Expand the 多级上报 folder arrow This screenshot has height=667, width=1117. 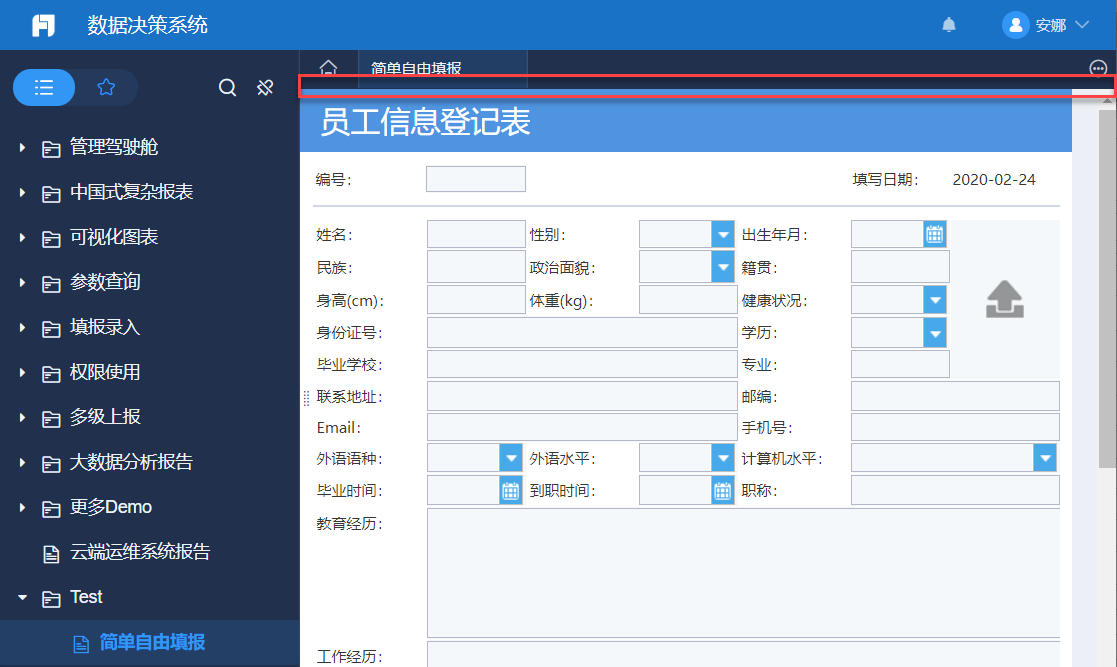pos(22,417)
